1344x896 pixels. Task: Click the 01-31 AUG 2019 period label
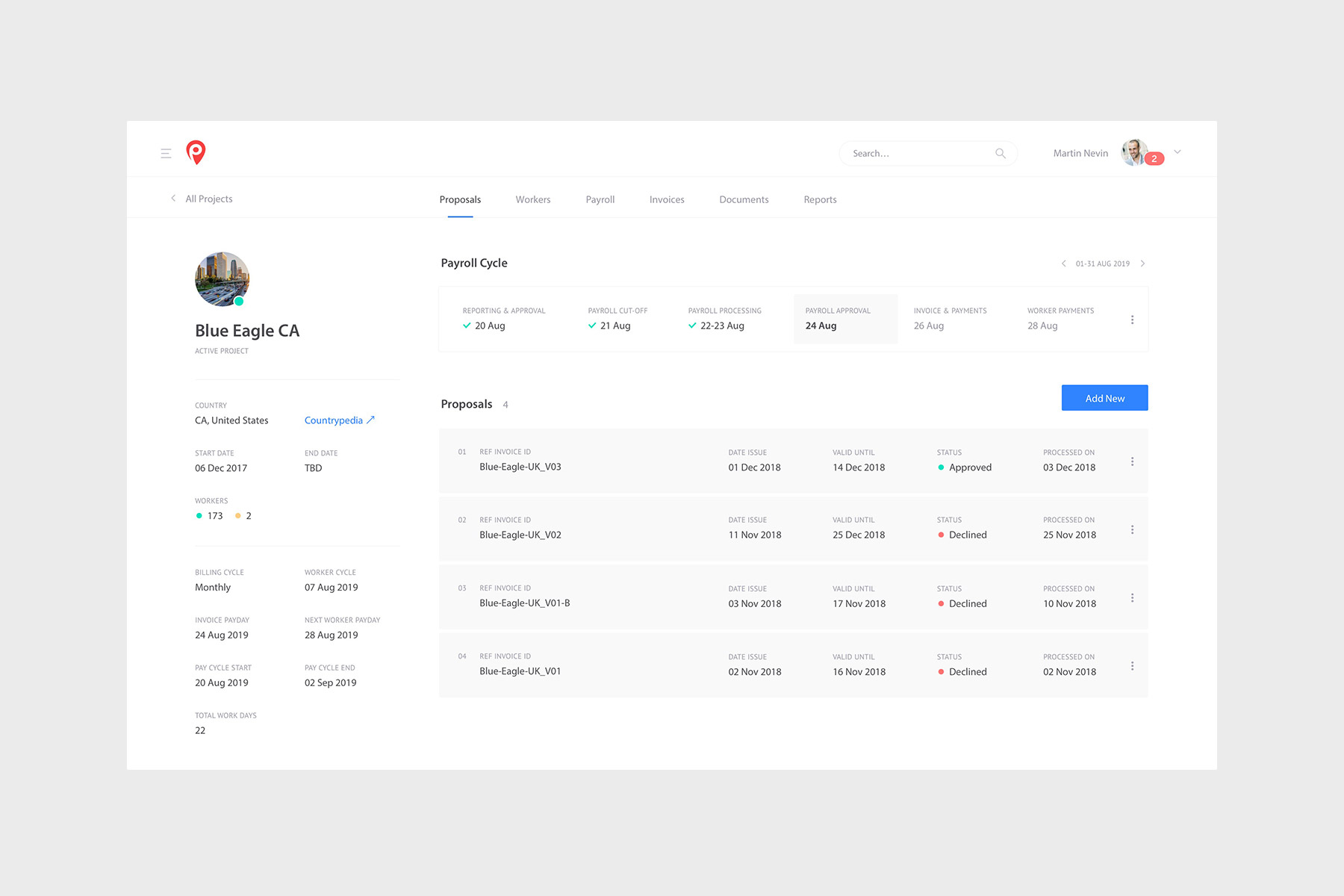(1102, 264)
